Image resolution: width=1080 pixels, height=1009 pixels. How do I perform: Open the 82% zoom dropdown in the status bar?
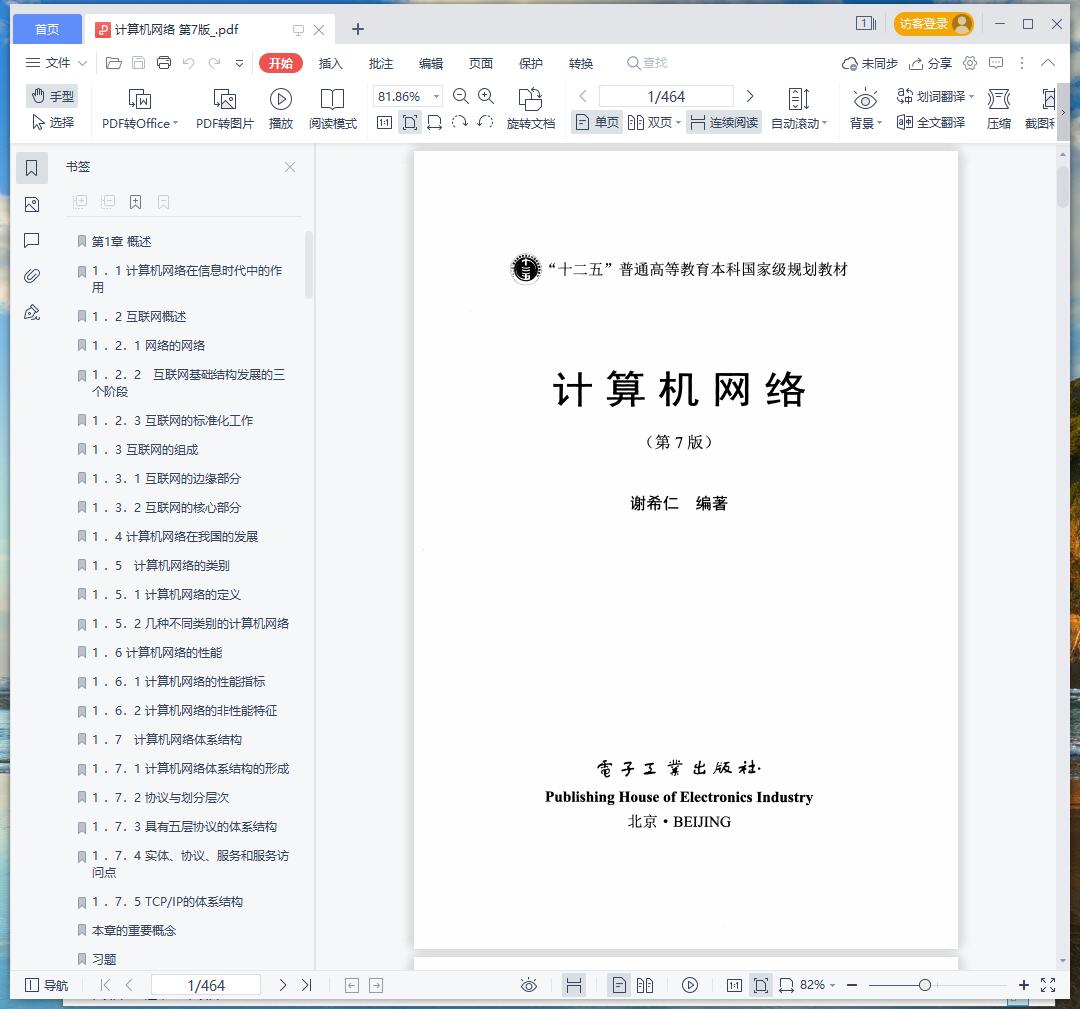[817, 986]
